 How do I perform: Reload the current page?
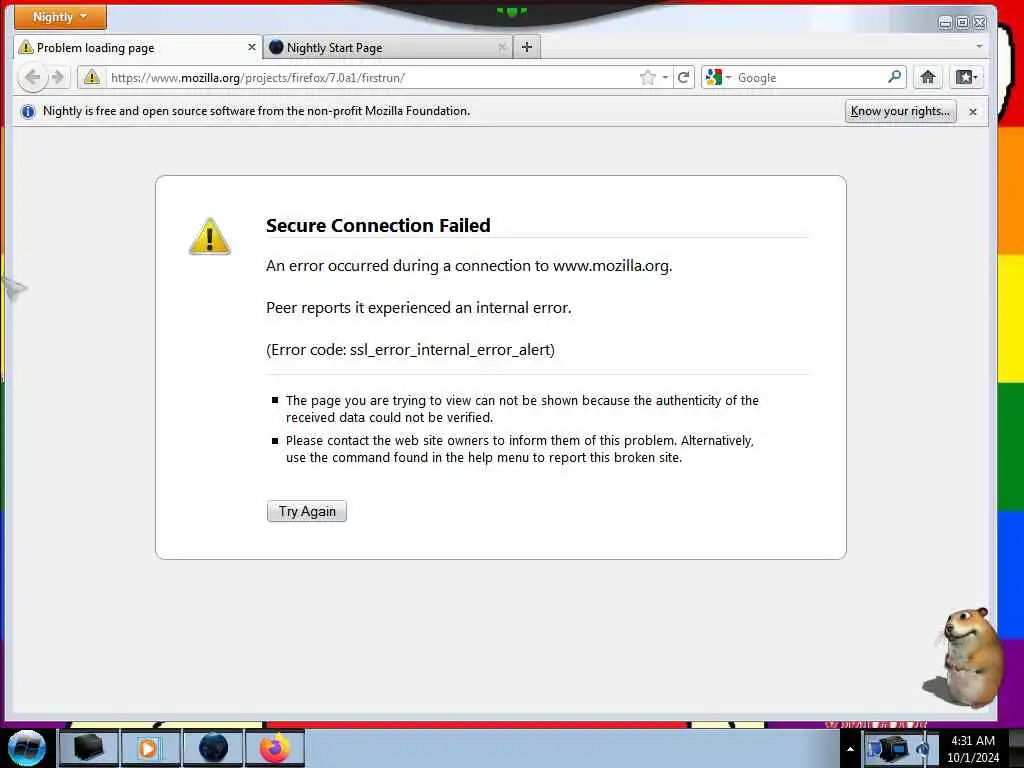click(x=684, y=78)
